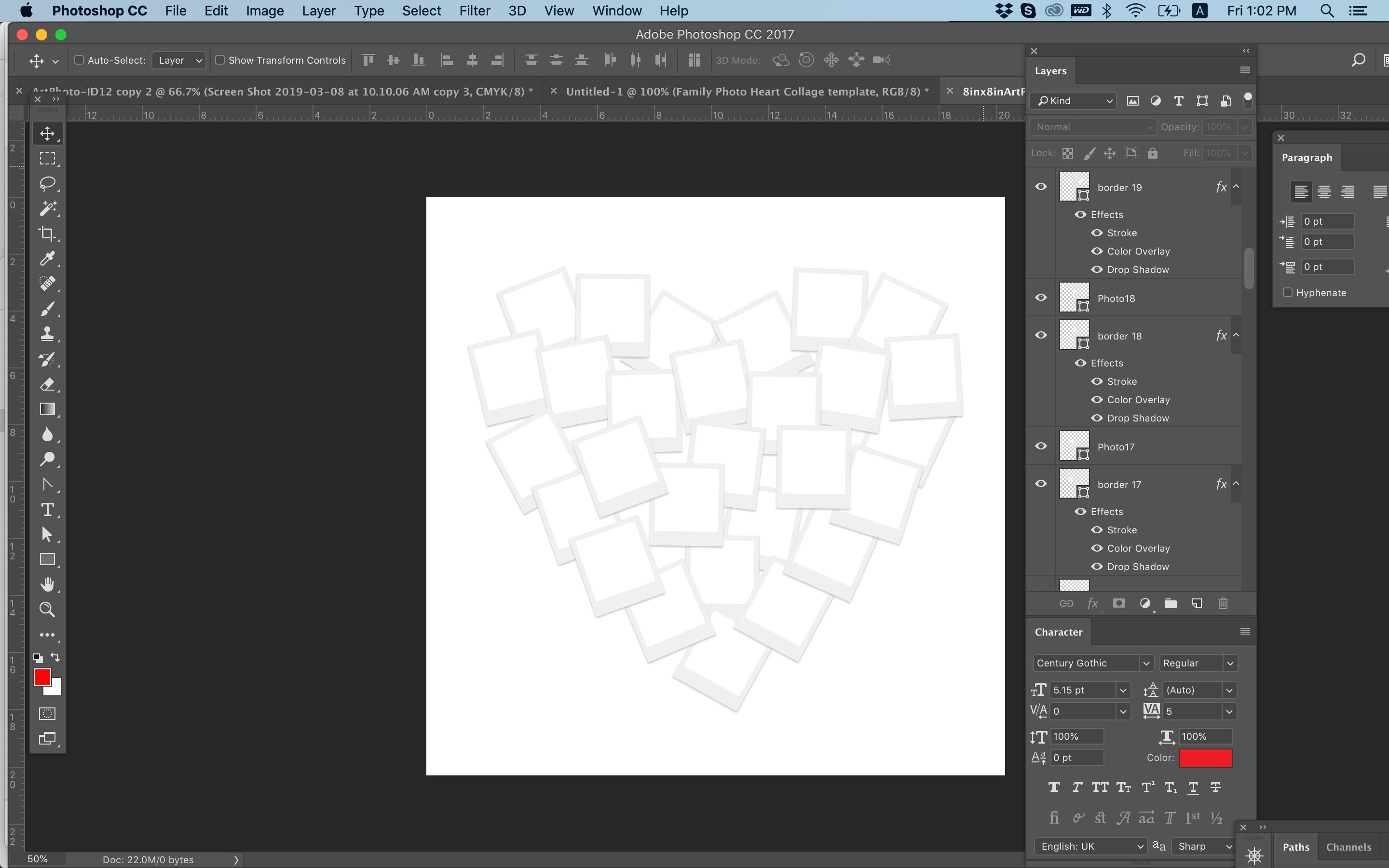The width and height of the screenshot is (1389, 868).
Task: Enable the Hyphenate checkbox
Action: (x=1287, y=292)
